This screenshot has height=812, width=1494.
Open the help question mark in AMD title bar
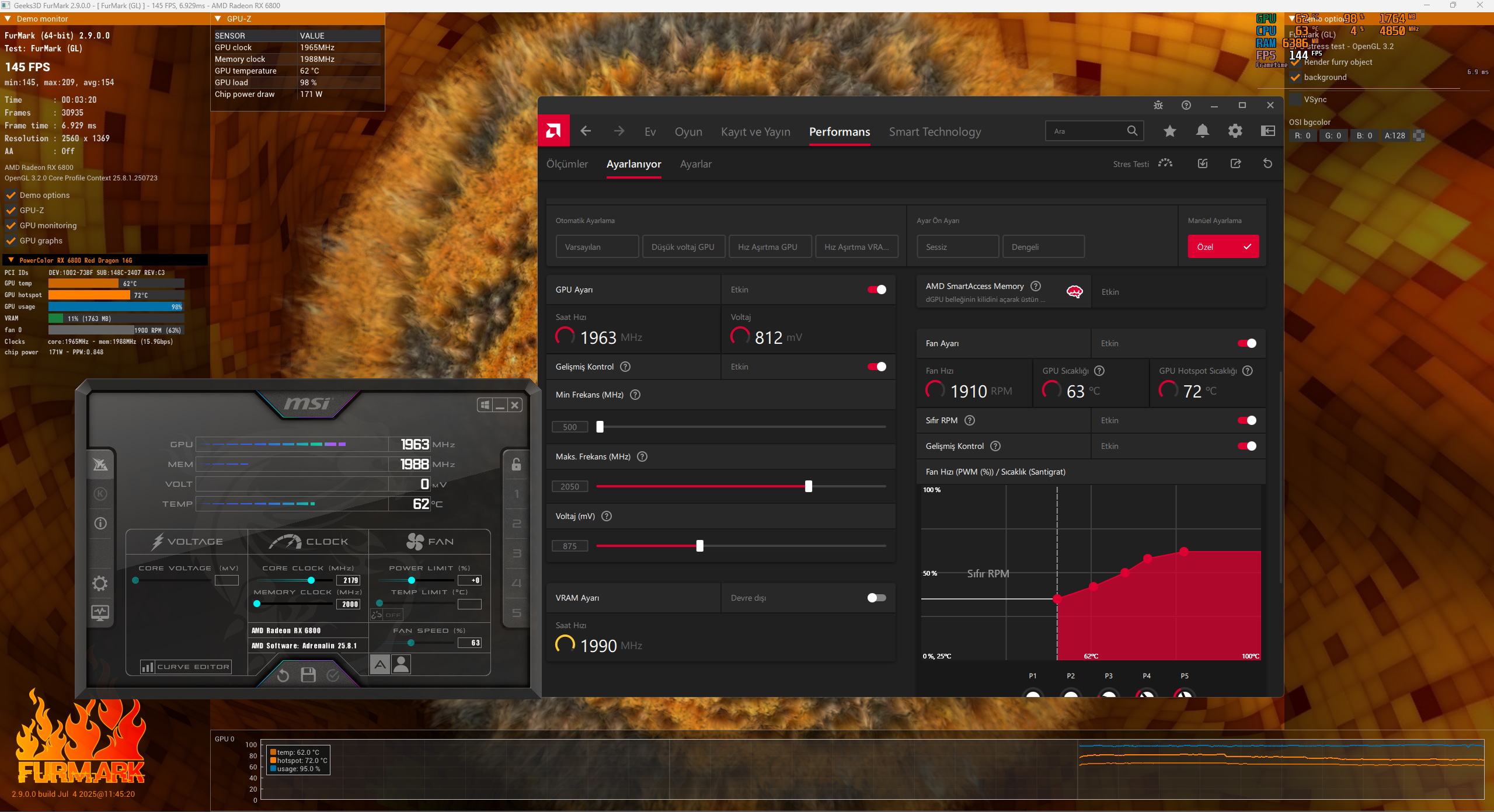click(1186, 106)
